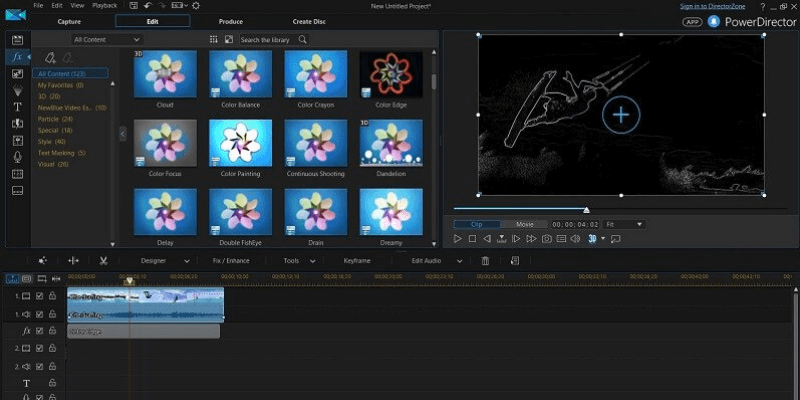Click the Keyframe button
Screen dimensions: 800x400
(x=357, y=260)
